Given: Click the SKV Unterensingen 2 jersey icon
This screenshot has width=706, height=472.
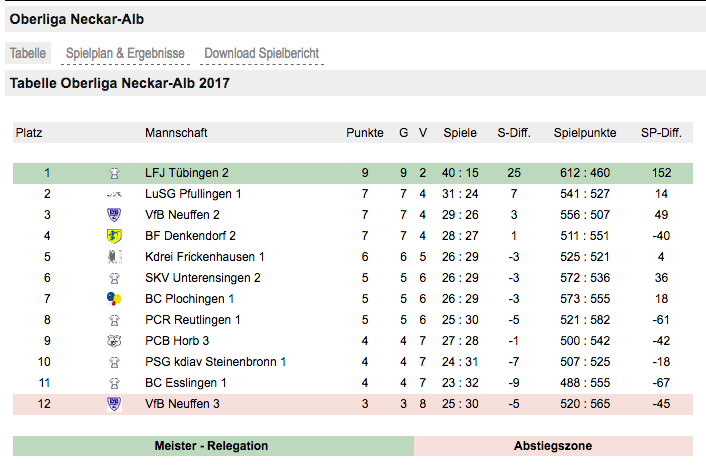Looking at the screenshot, I should tap(114, 278).
